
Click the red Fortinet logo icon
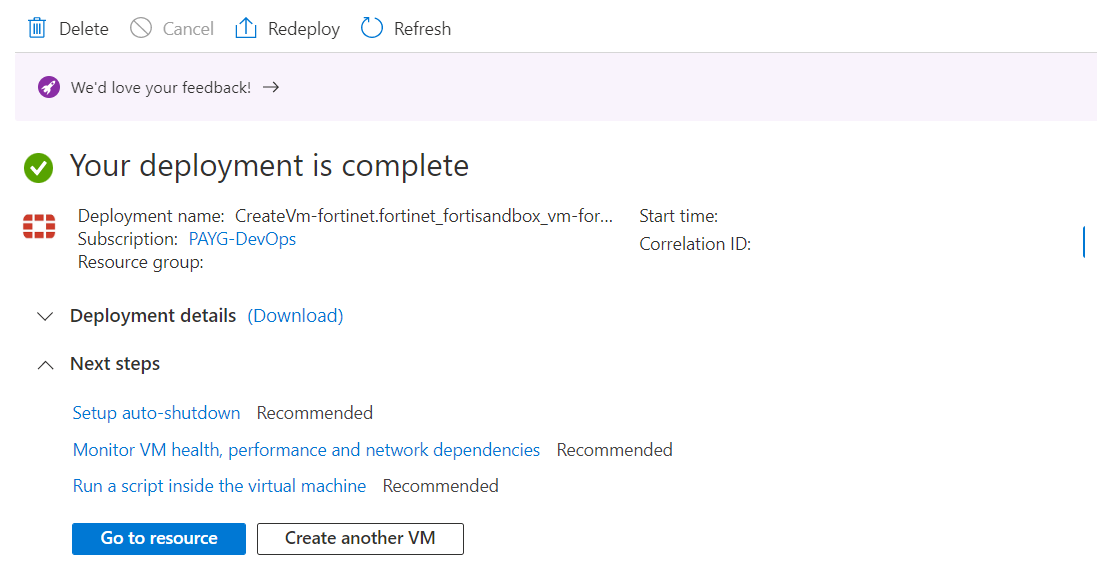point(39,227)
